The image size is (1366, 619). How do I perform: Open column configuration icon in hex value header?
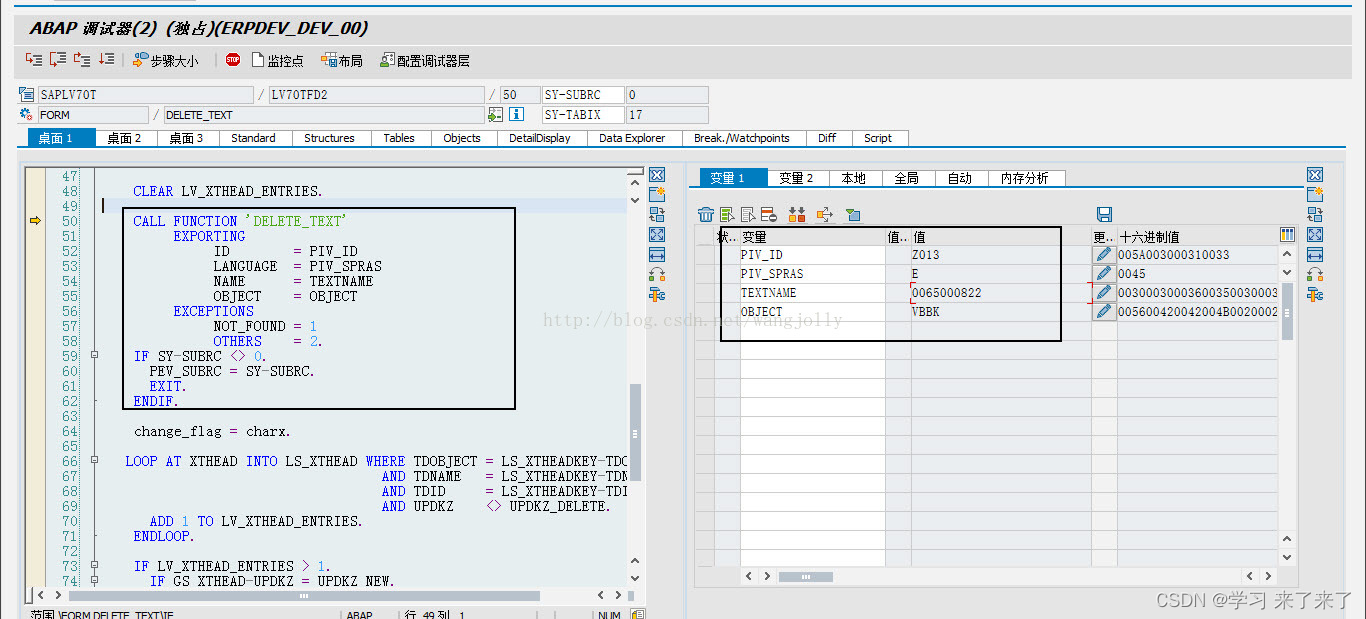click(x=1287, y=235)
